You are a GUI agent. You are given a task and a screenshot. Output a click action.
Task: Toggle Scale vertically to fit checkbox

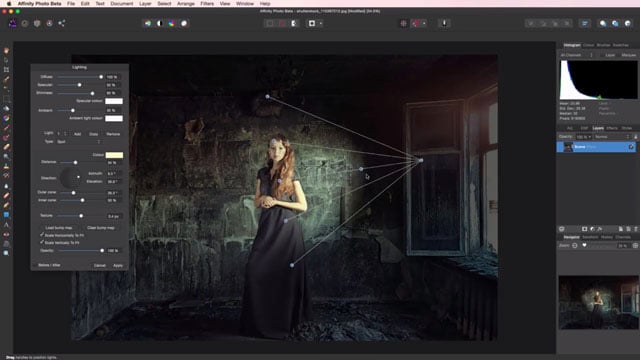click(x=42, y=242)
